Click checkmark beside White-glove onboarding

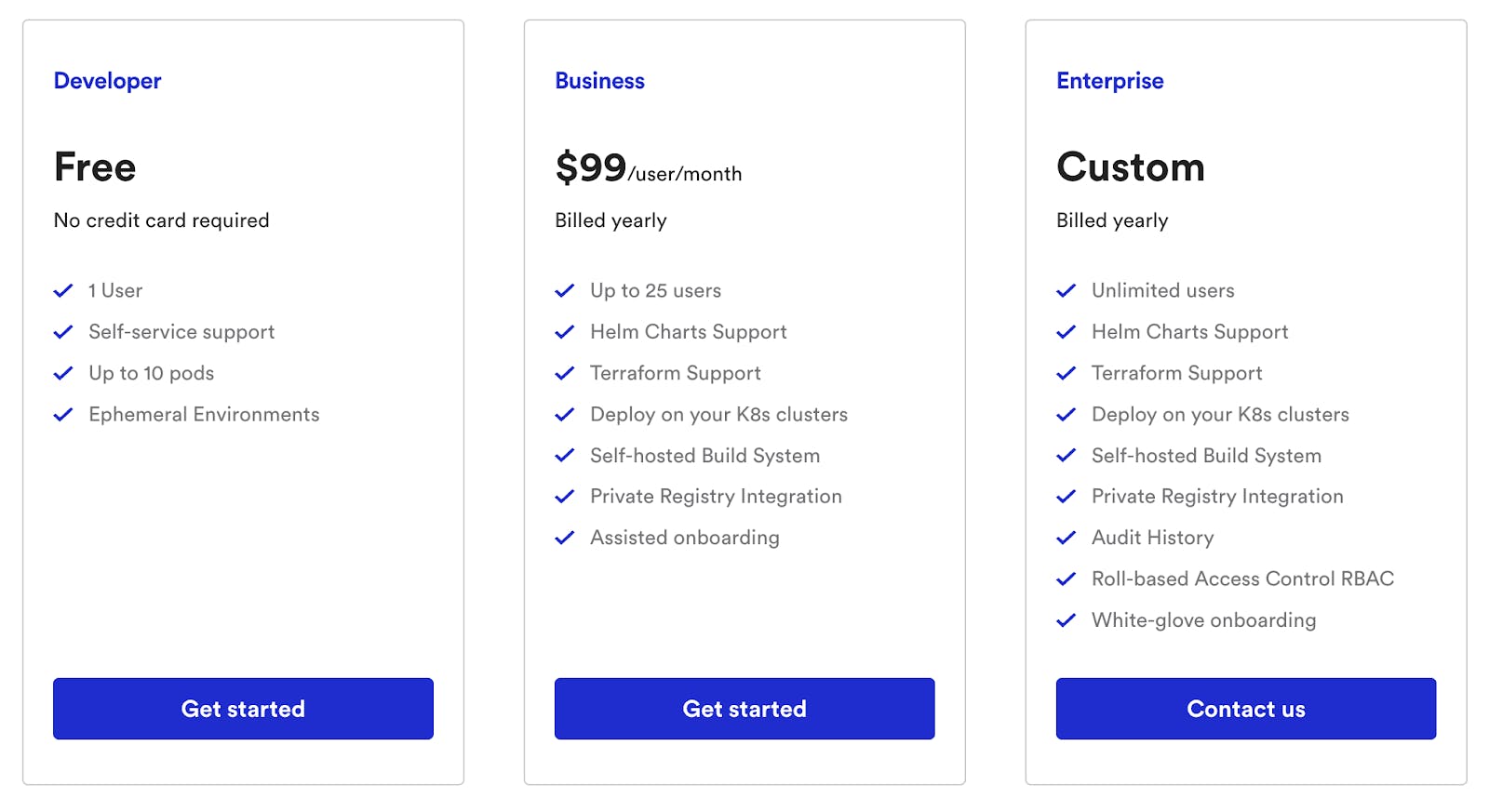tap(1066, 620)
